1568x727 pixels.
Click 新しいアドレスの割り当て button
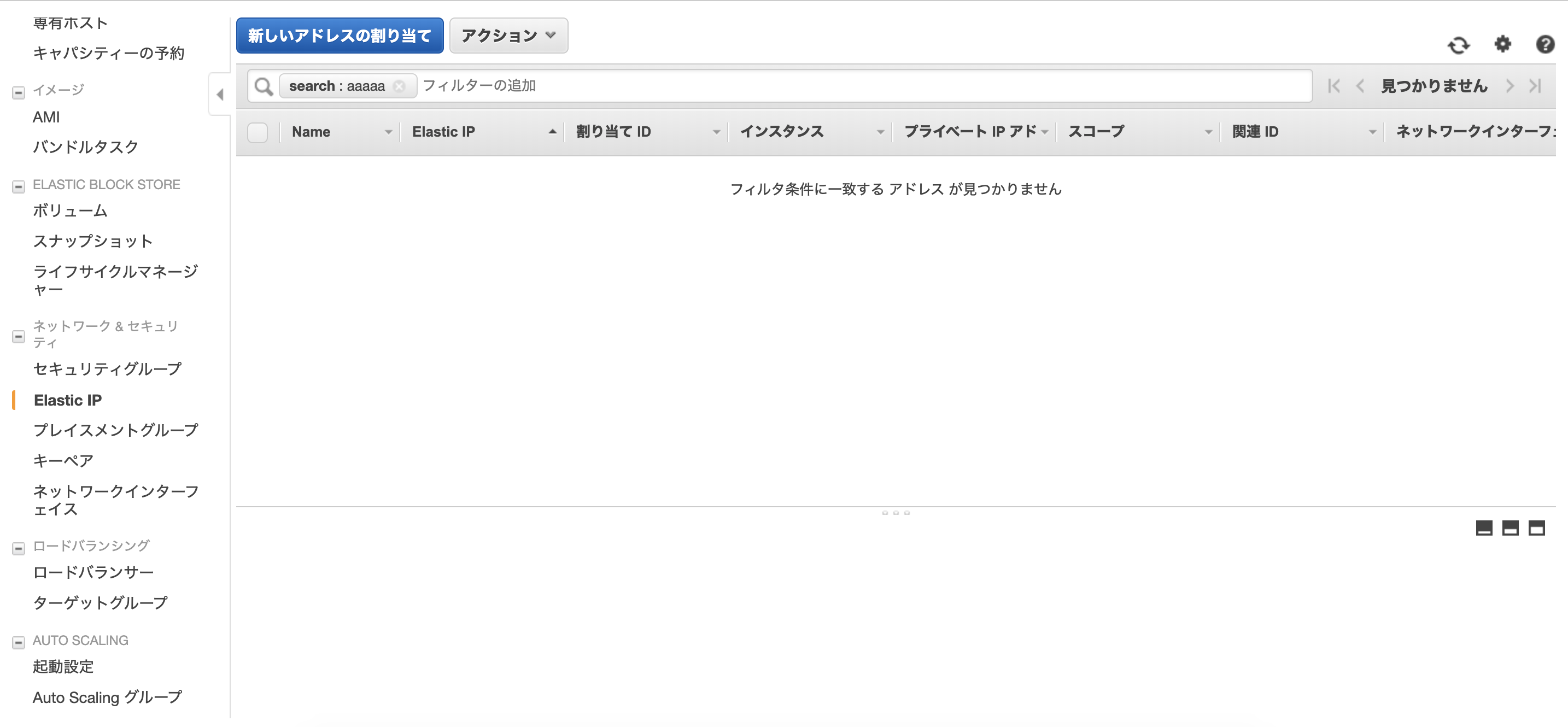340,36
